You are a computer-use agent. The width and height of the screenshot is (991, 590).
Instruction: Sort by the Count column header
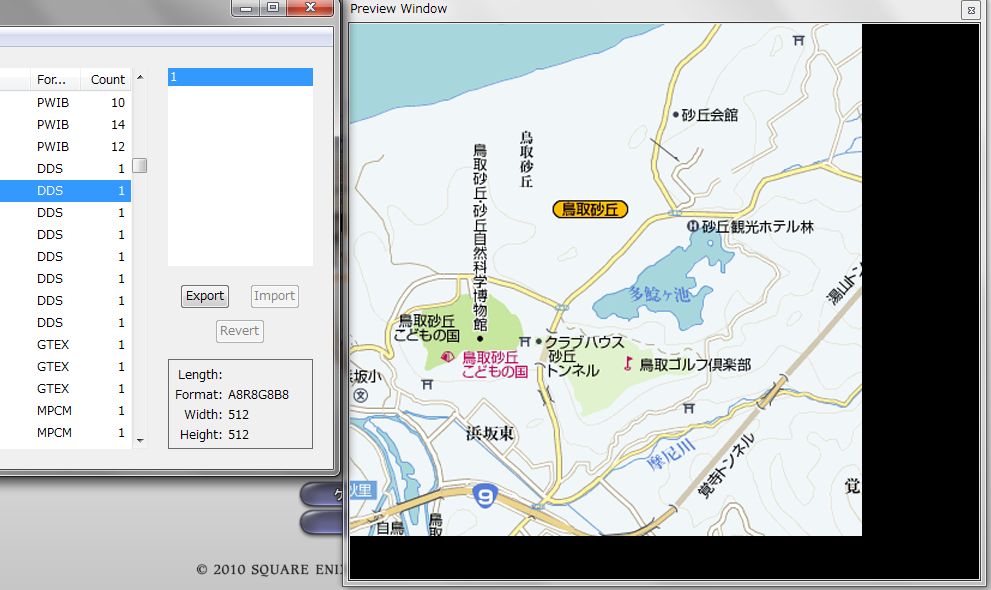click(108, 79)
